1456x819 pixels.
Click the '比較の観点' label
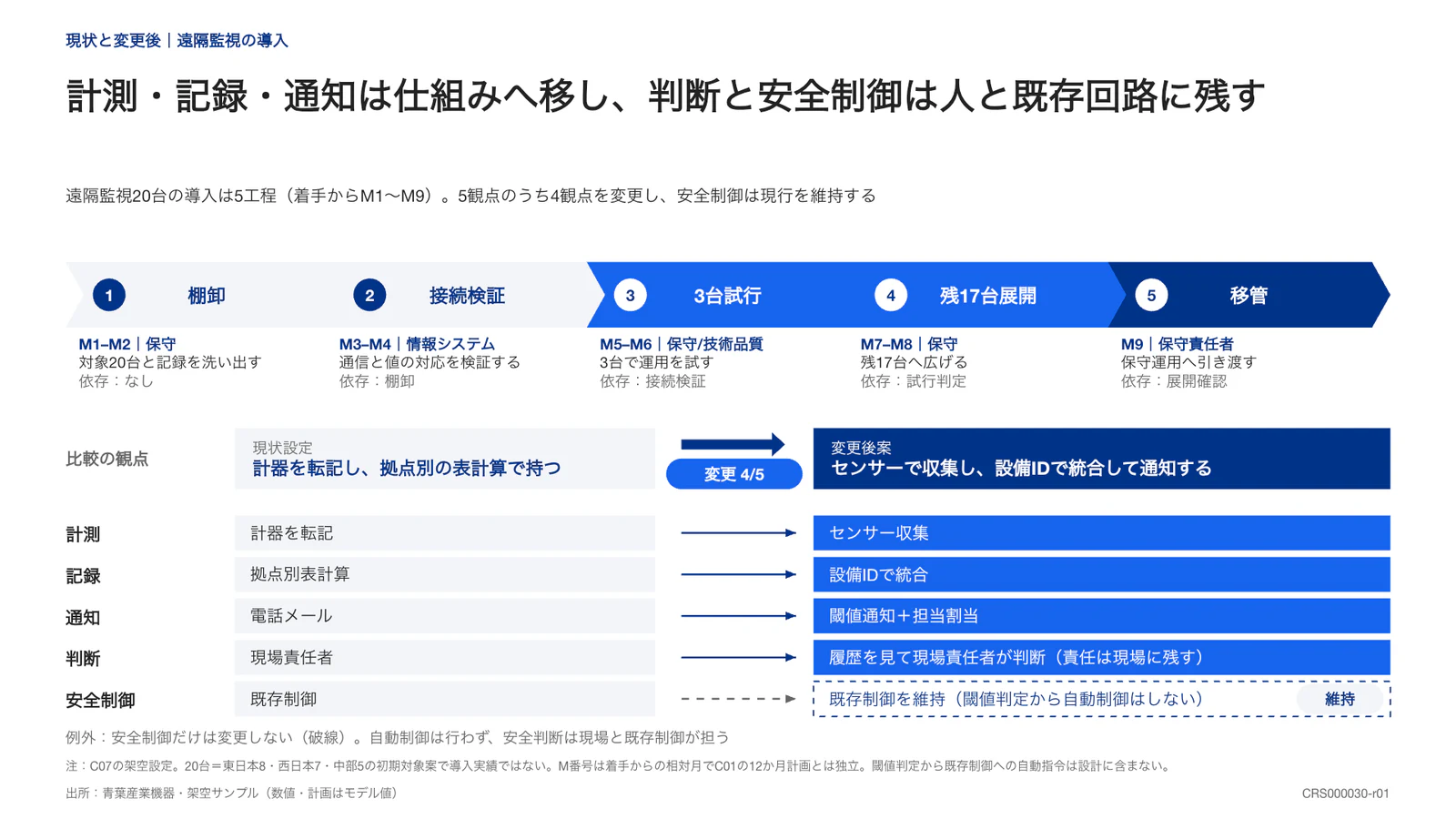click(106, 459)
